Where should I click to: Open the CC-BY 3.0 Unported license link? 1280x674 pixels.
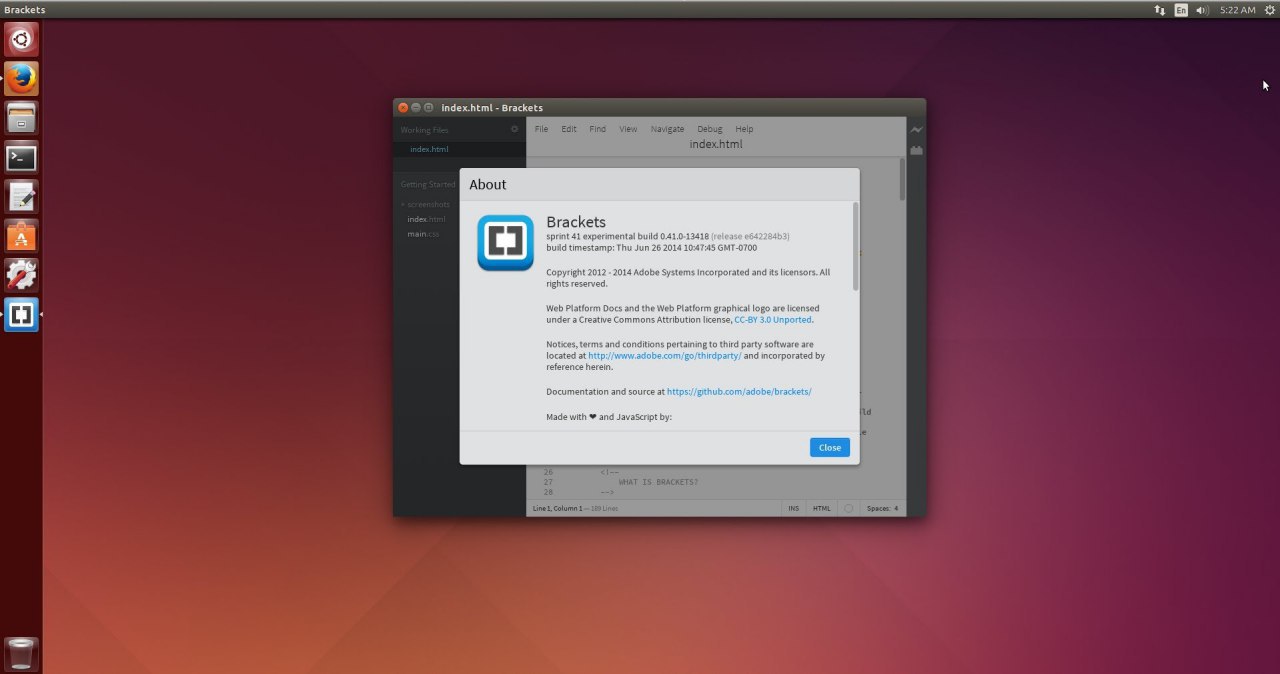coord(773,320)
